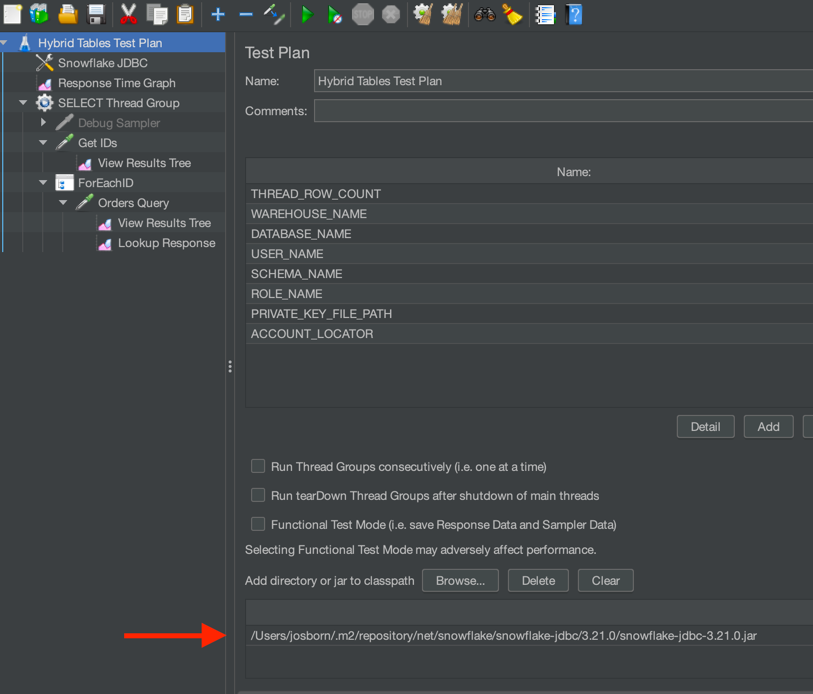The height and width of the screenshot is (694, 813).
Task: Select Lookup Response listener in tree
Action: (x=166, y=243)
